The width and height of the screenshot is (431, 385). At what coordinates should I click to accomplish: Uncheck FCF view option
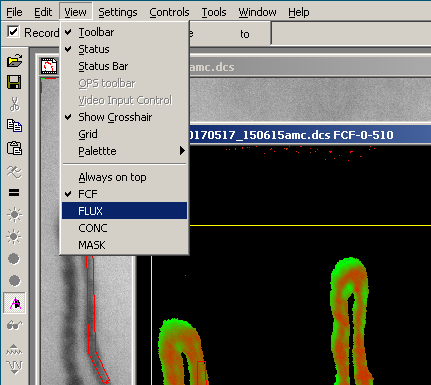(124, 194)
